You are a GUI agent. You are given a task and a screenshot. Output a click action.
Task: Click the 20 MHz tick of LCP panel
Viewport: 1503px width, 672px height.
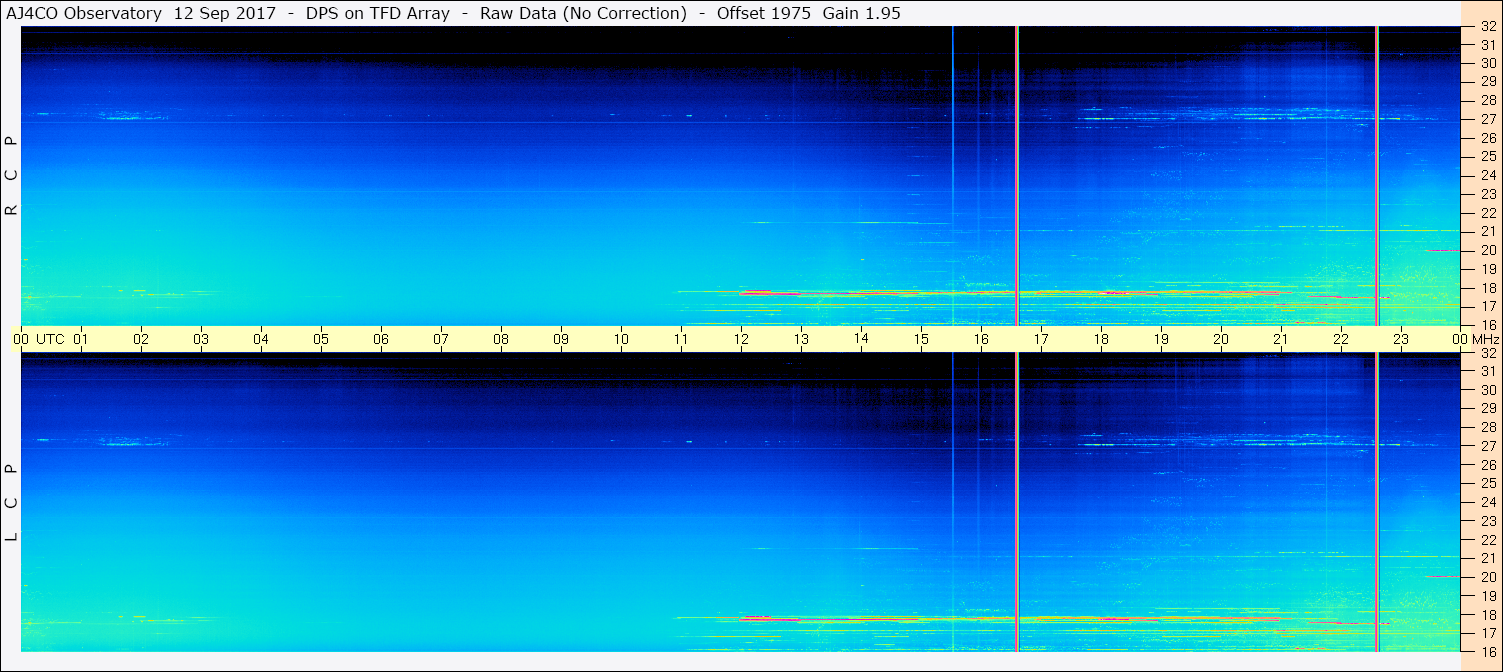click(x=1488, y=577)
